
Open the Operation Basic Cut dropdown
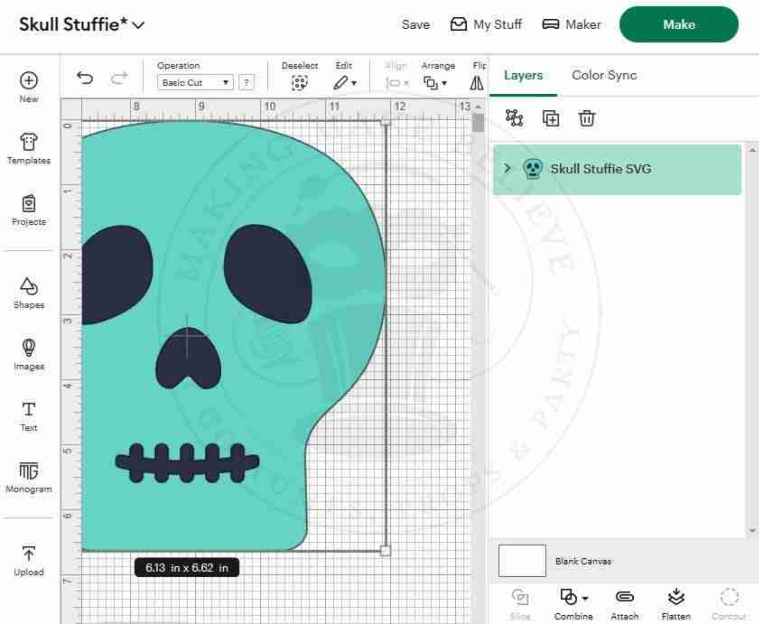click(x=196, y=83)
